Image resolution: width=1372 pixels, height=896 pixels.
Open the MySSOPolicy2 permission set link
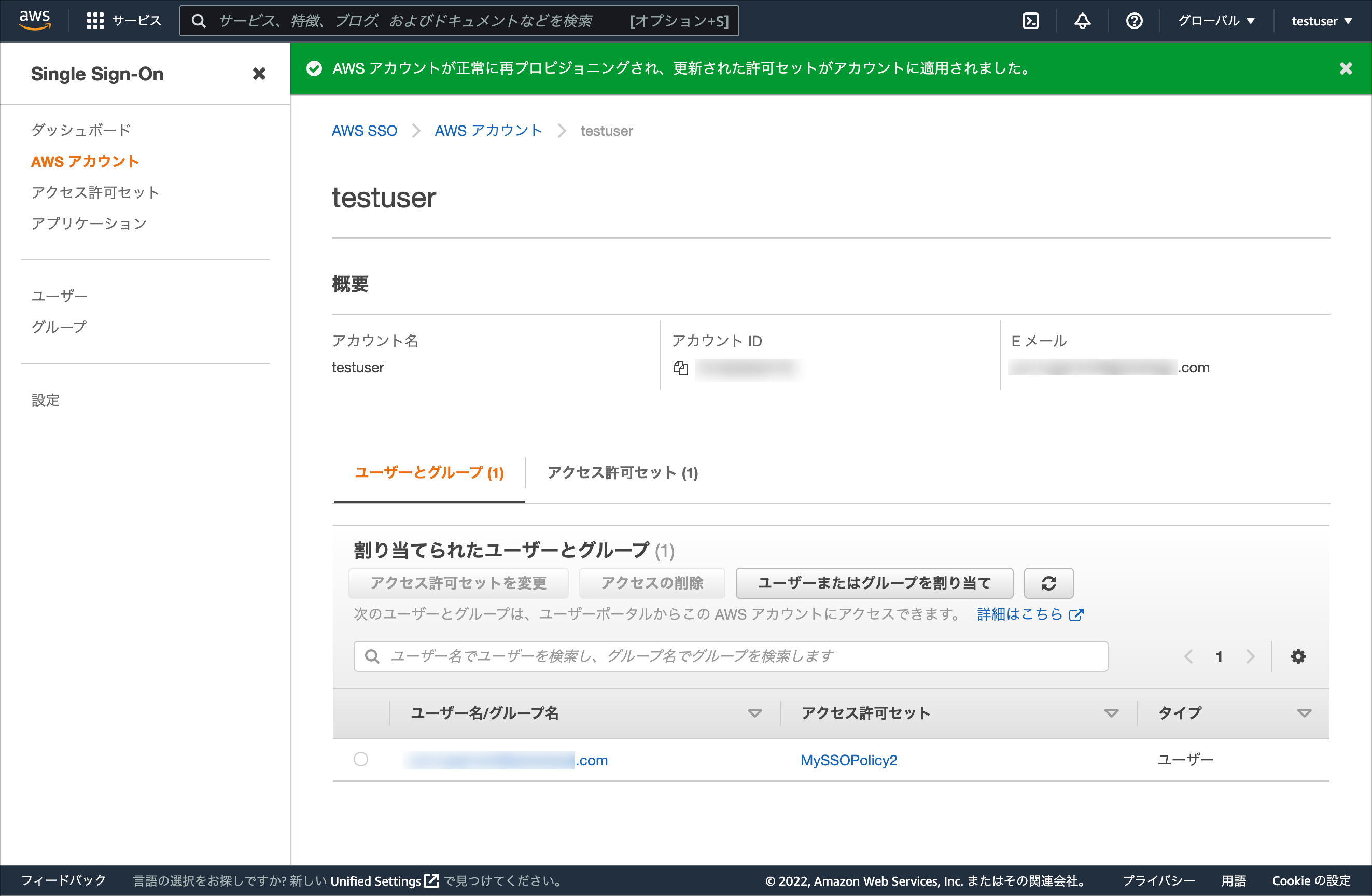click(849, 760)
